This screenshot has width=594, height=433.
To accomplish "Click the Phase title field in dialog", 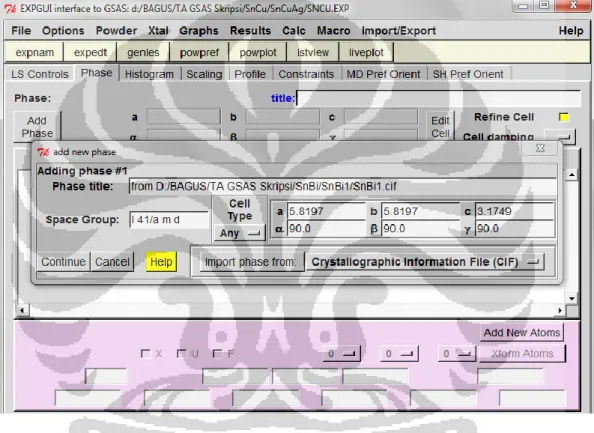I will click(x=342, y=186).
